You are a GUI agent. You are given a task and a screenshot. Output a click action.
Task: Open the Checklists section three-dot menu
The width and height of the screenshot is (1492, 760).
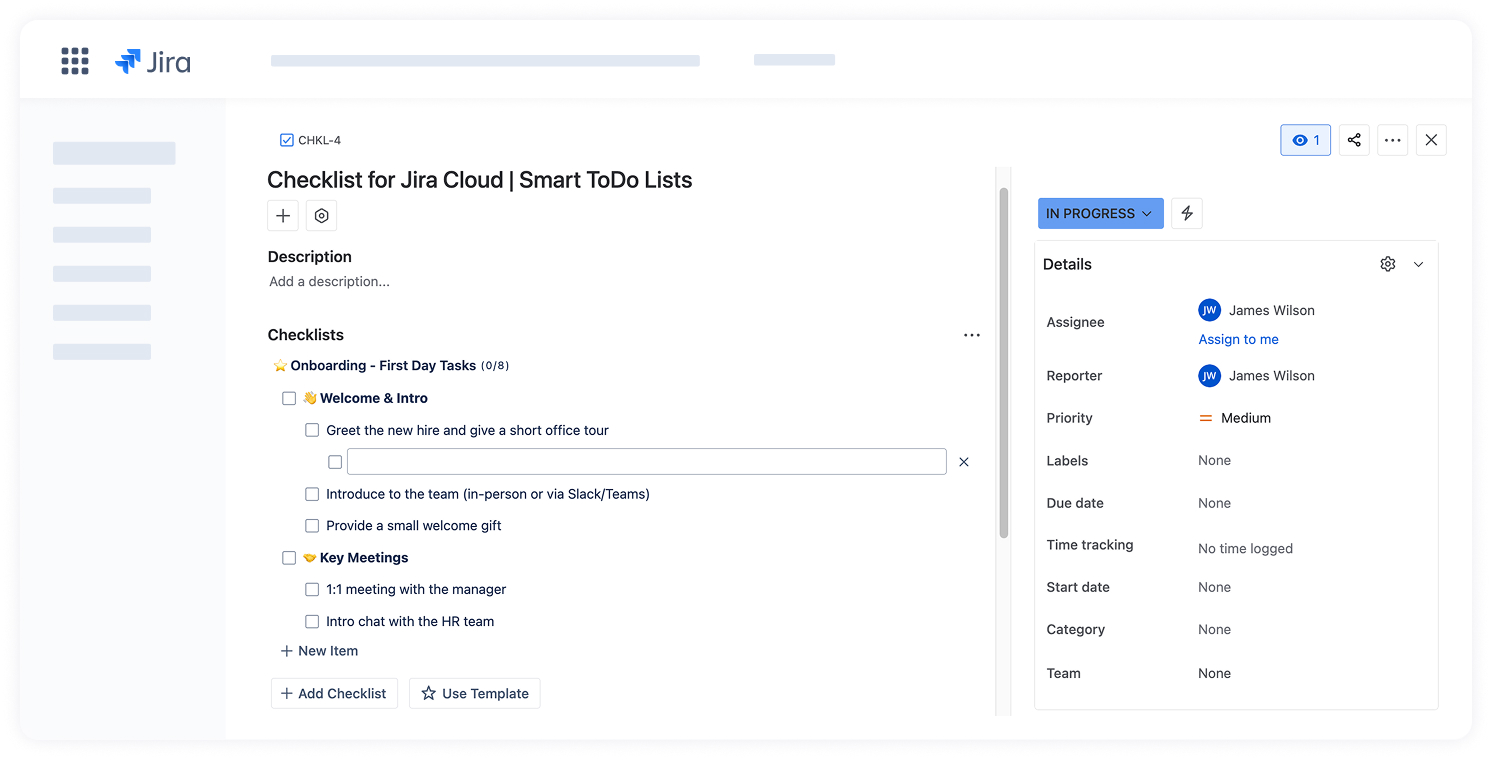(971, 335)
